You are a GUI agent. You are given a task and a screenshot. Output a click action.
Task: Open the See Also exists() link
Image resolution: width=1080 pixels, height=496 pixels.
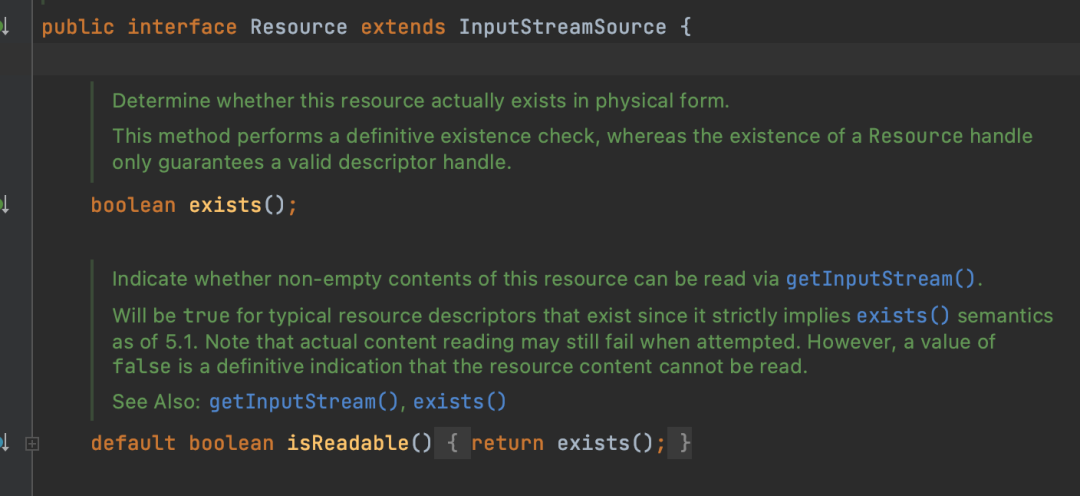point(459,402)
